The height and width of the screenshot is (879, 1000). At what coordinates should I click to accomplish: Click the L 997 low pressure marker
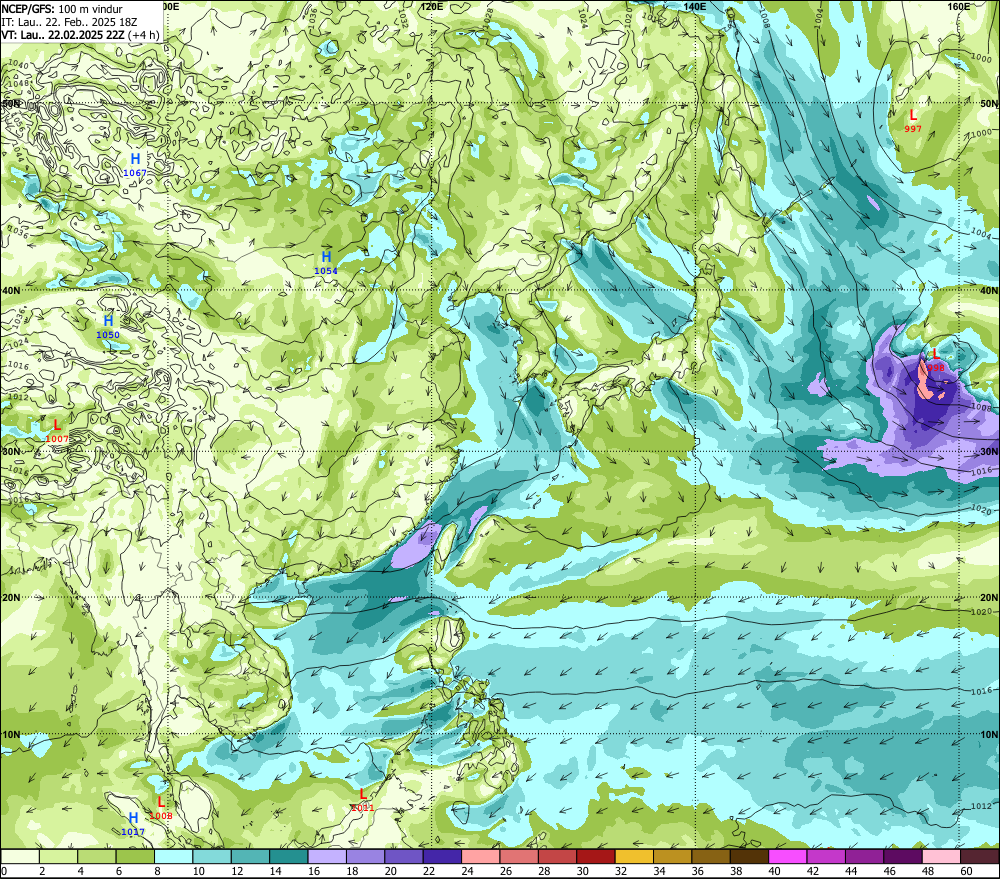[913, 120]
